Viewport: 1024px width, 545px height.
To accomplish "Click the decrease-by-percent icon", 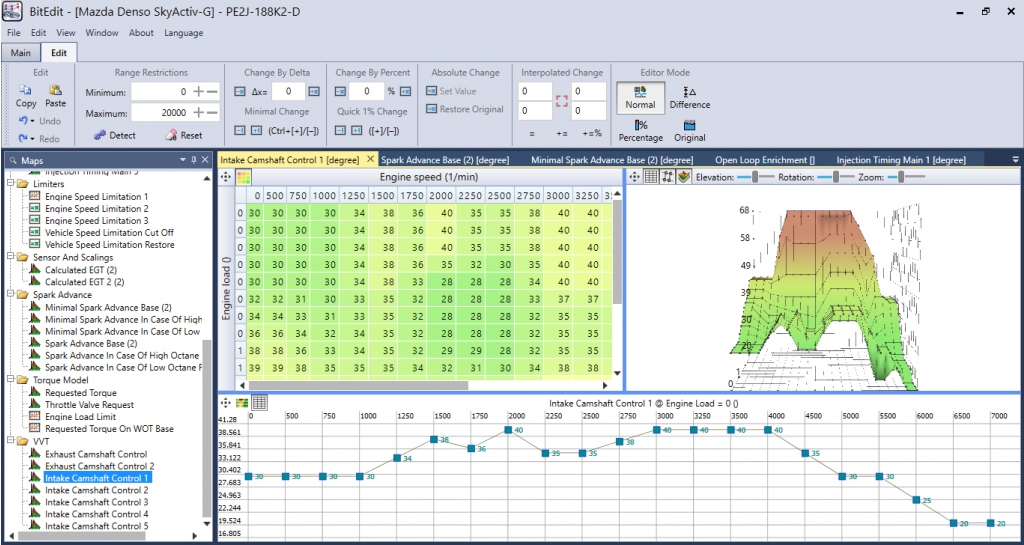I will click(340, 91).
